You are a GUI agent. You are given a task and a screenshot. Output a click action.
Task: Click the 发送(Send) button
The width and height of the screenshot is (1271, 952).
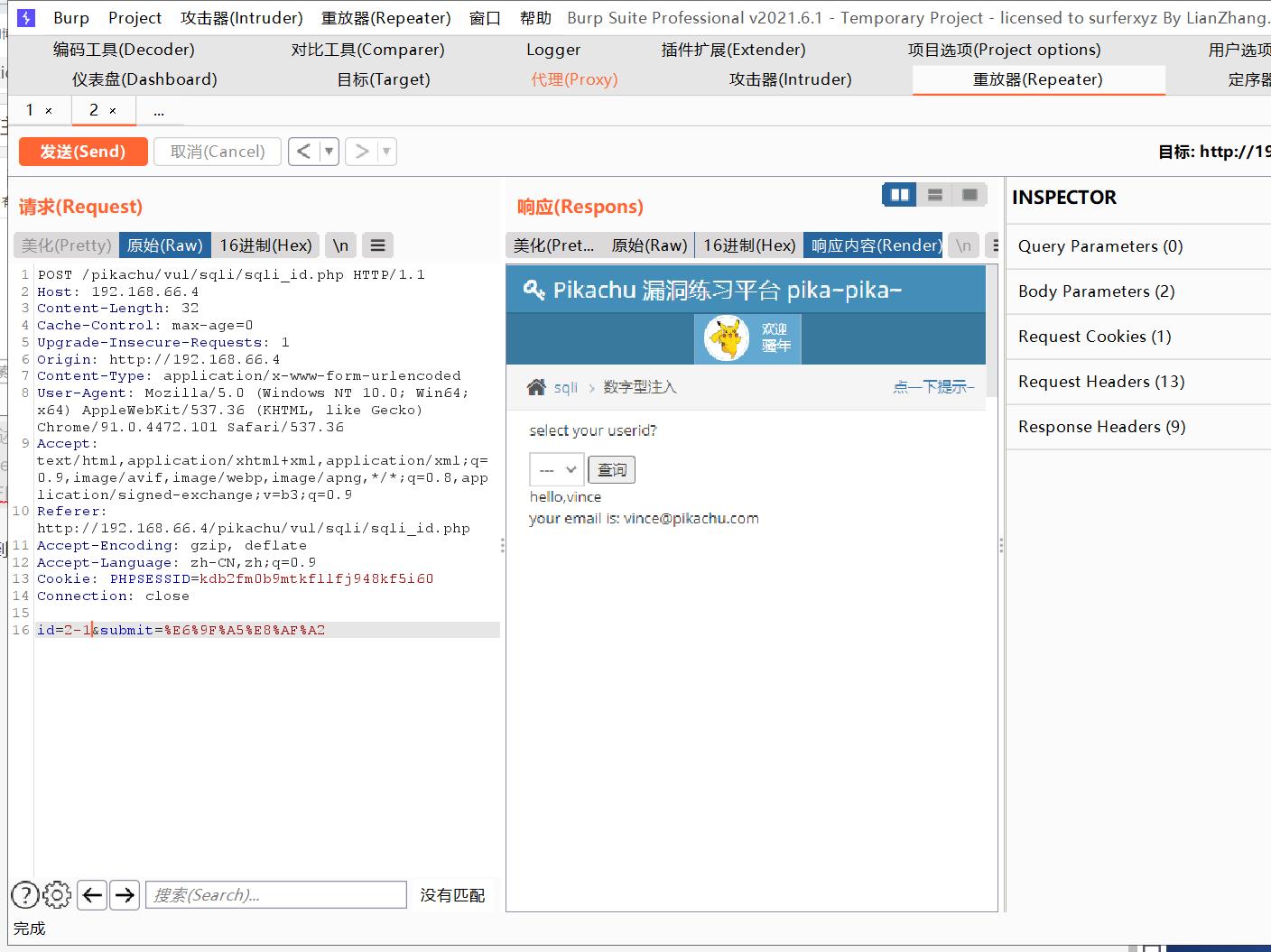[x=83, y=152]
